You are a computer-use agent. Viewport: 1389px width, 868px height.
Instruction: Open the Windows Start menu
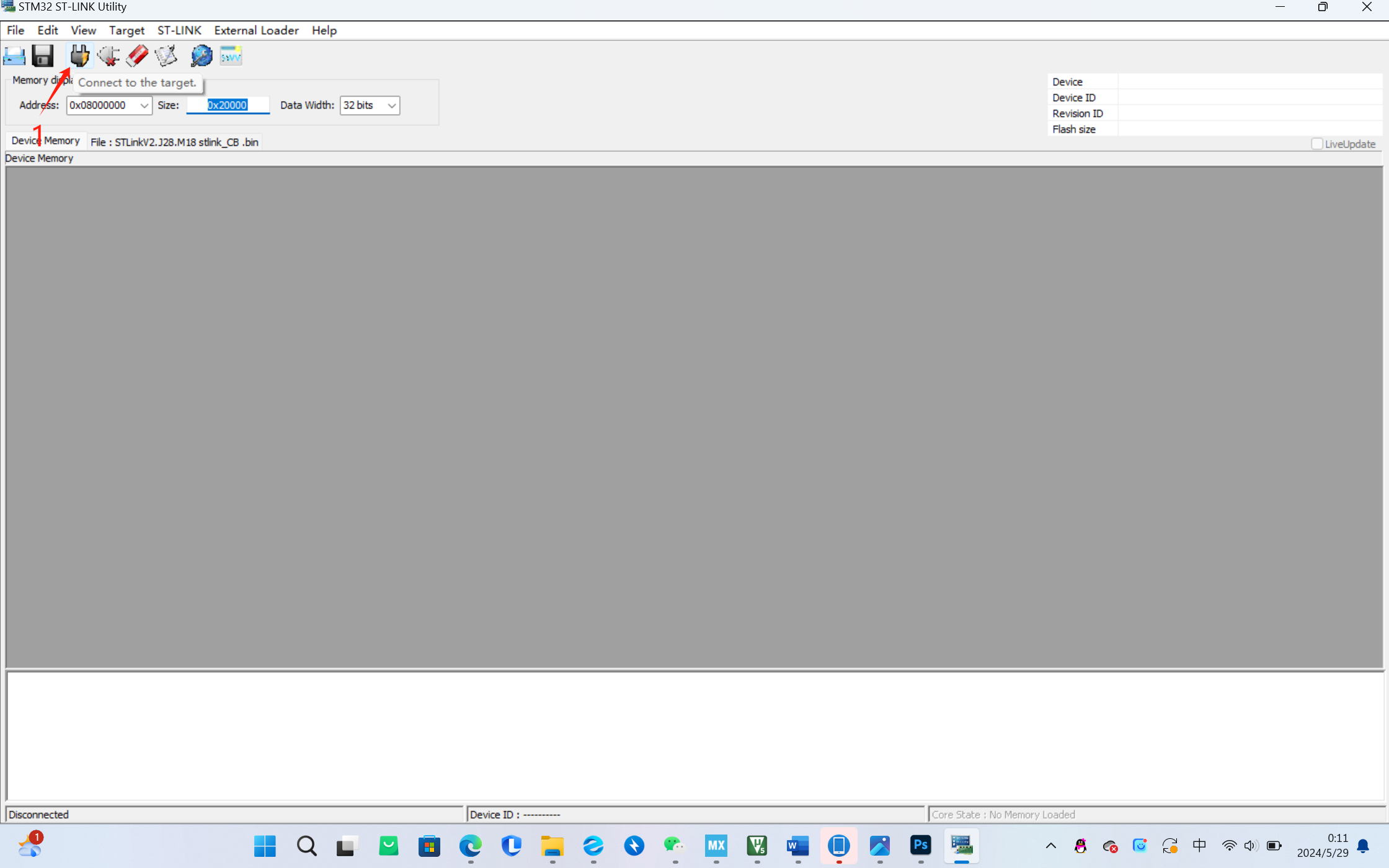265,846
